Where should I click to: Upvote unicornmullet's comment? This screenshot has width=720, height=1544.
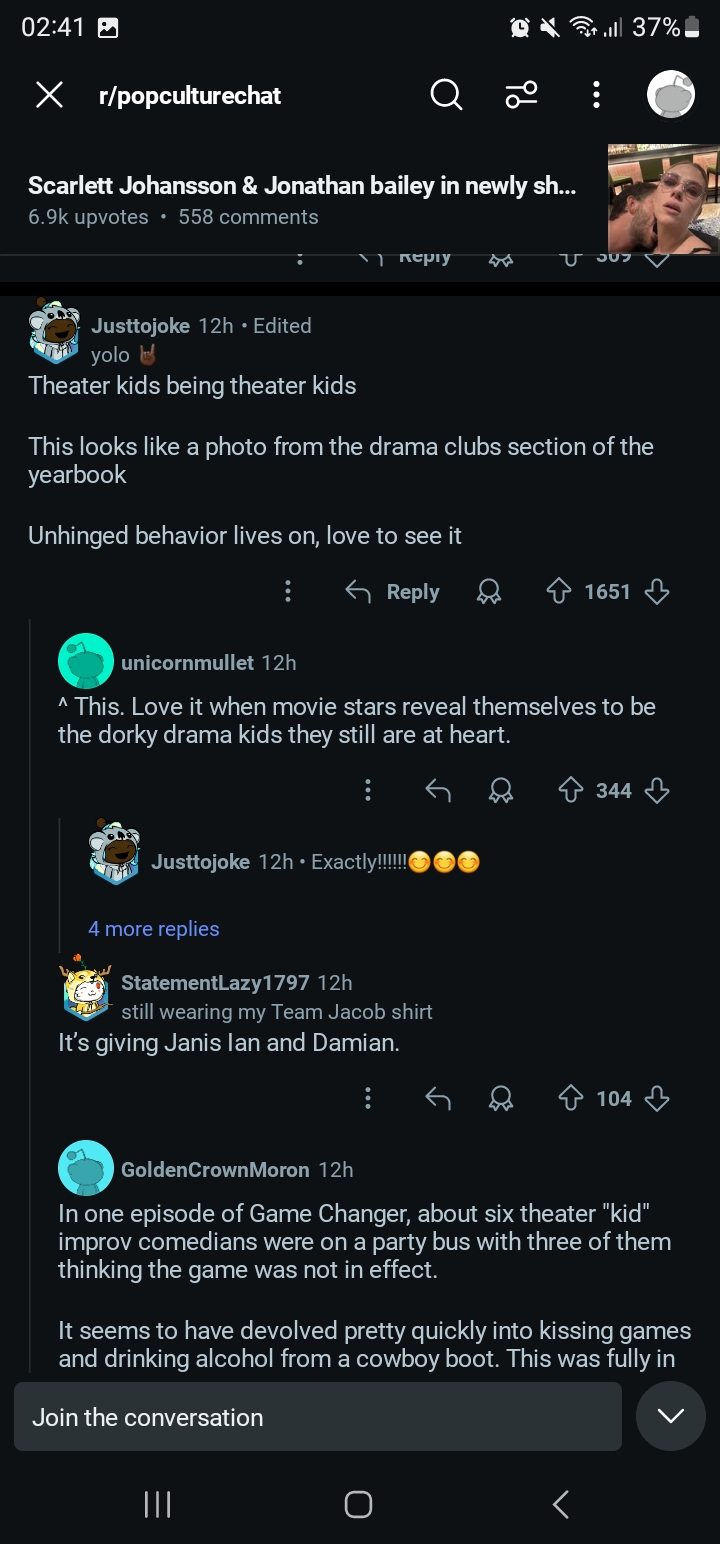click(x=570, y=791)
